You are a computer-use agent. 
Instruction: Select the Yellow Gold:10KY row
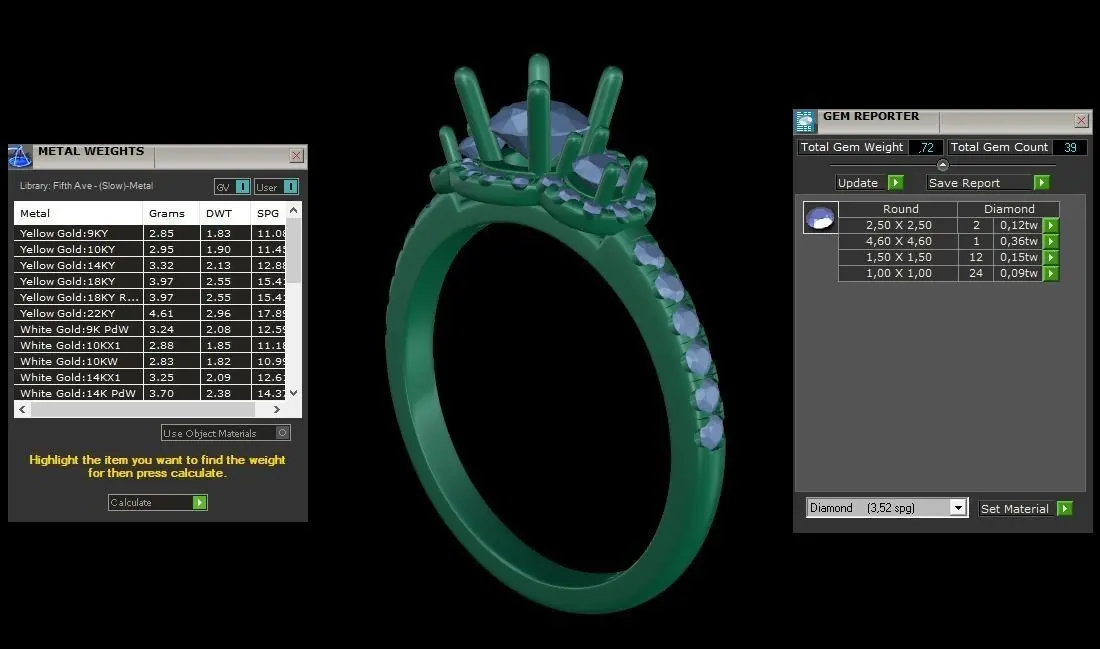click(x=149, y=249)
